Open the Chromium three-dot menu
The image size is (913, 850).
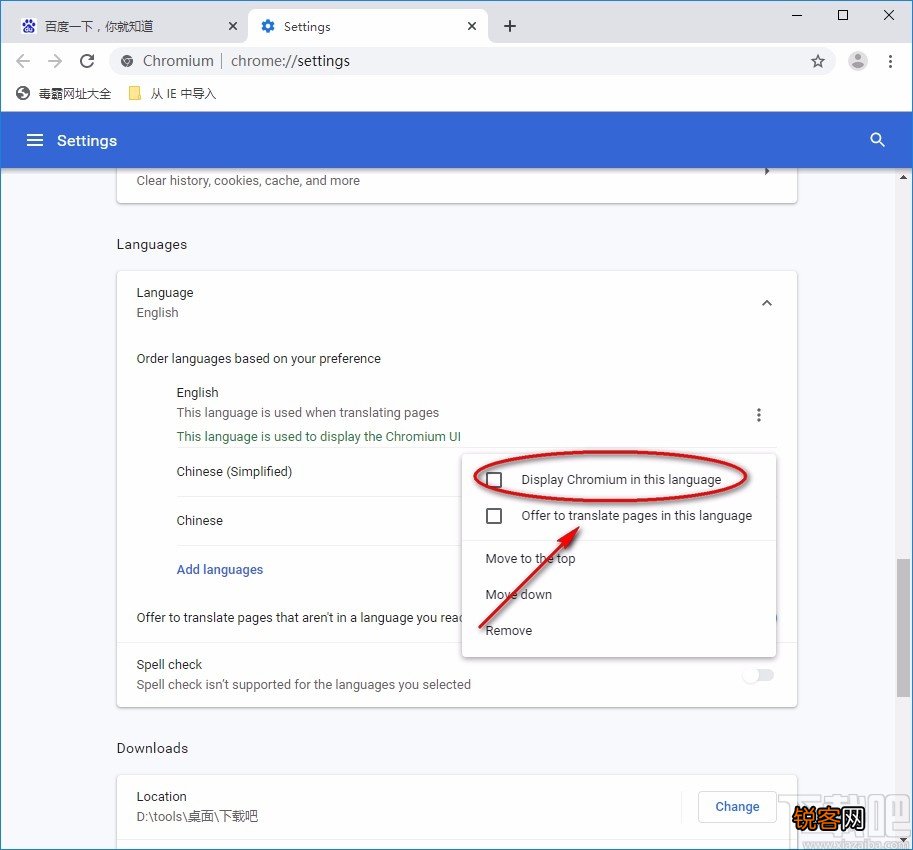[x=890, y=61]
